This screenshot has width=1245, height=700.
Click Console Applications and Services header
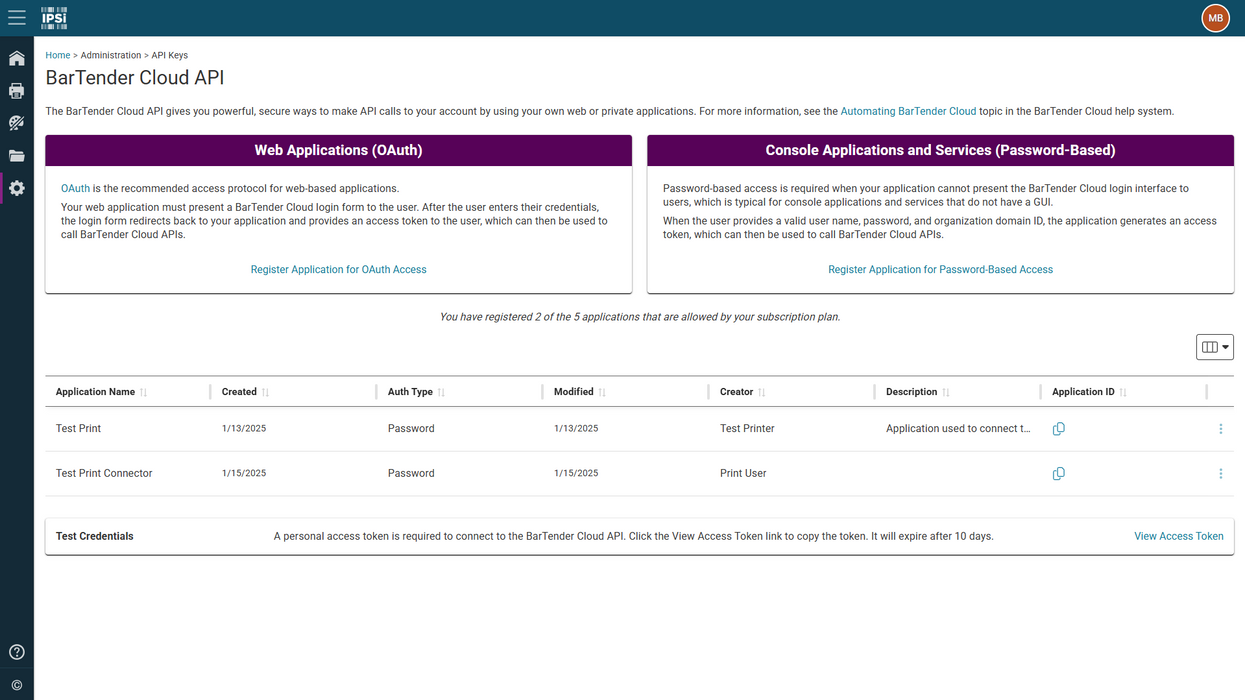pos(940,151)
